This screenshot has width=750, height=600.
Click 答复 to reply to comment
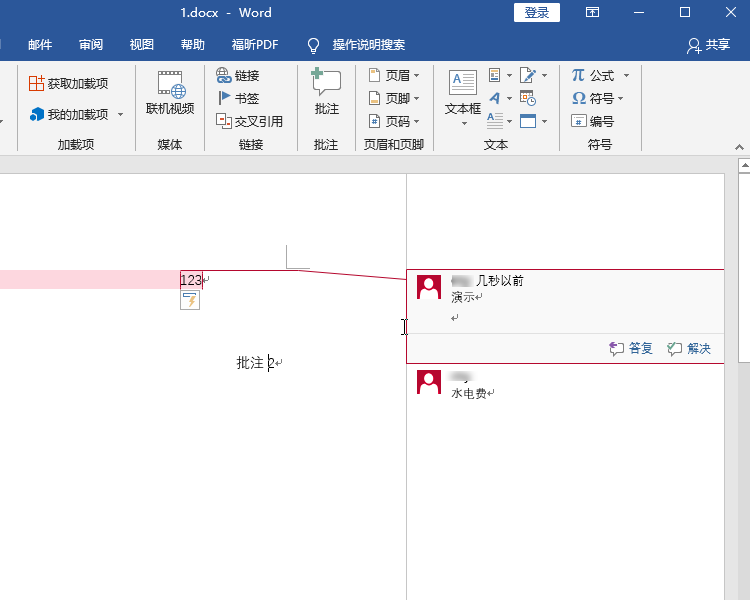pyautogui.click(x=631, y=348)
